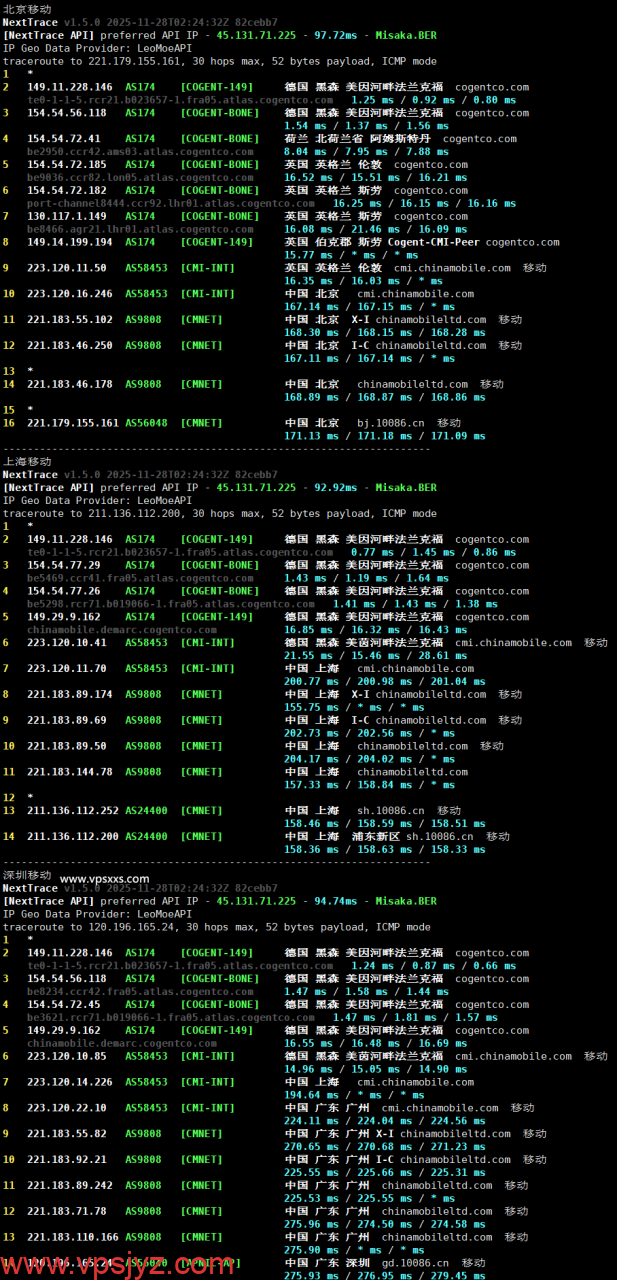617x1280 pixels.
Task: Click hop IP 221.183.92.21
Action: pyautogui.click(x=67, y=1160)
